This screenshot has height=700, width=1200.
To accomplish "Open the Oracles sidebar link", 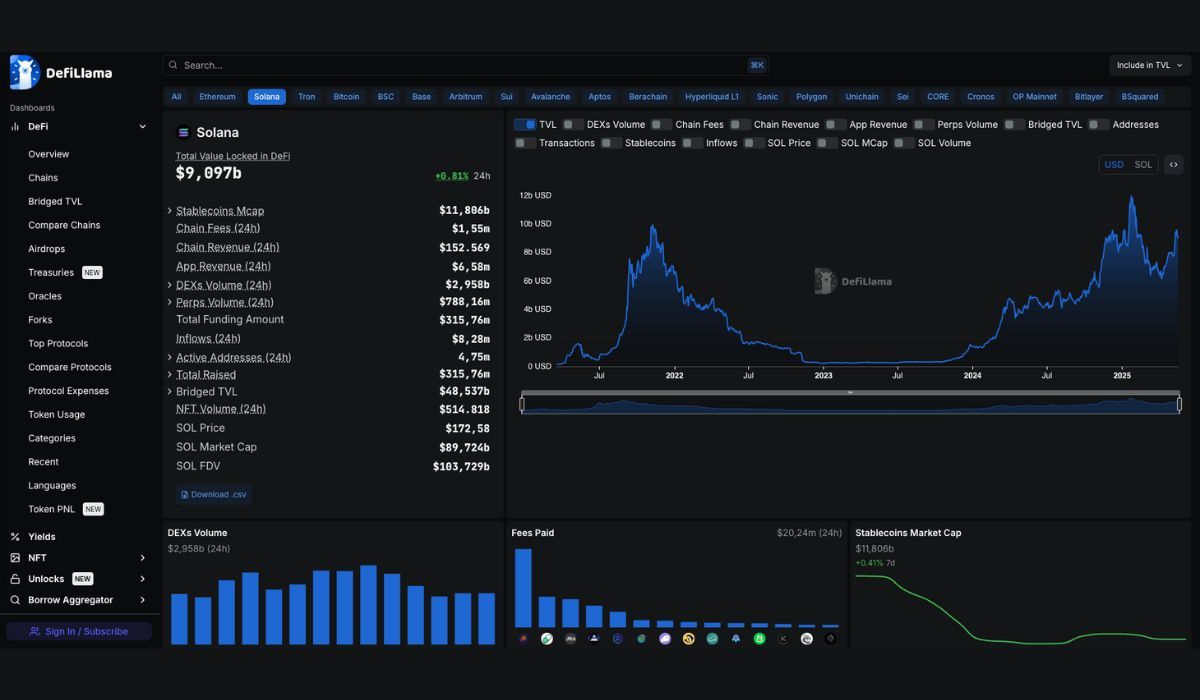I will (x=45, y=296).
